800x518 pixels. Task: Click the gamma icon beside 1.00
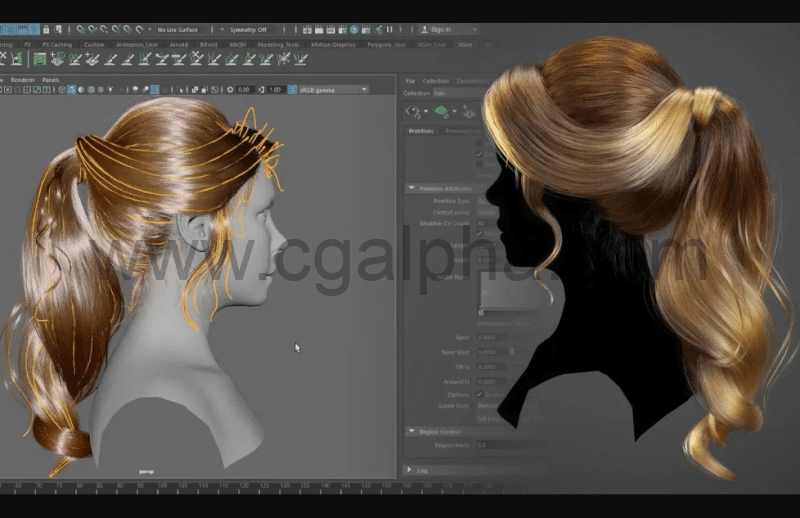262,90
